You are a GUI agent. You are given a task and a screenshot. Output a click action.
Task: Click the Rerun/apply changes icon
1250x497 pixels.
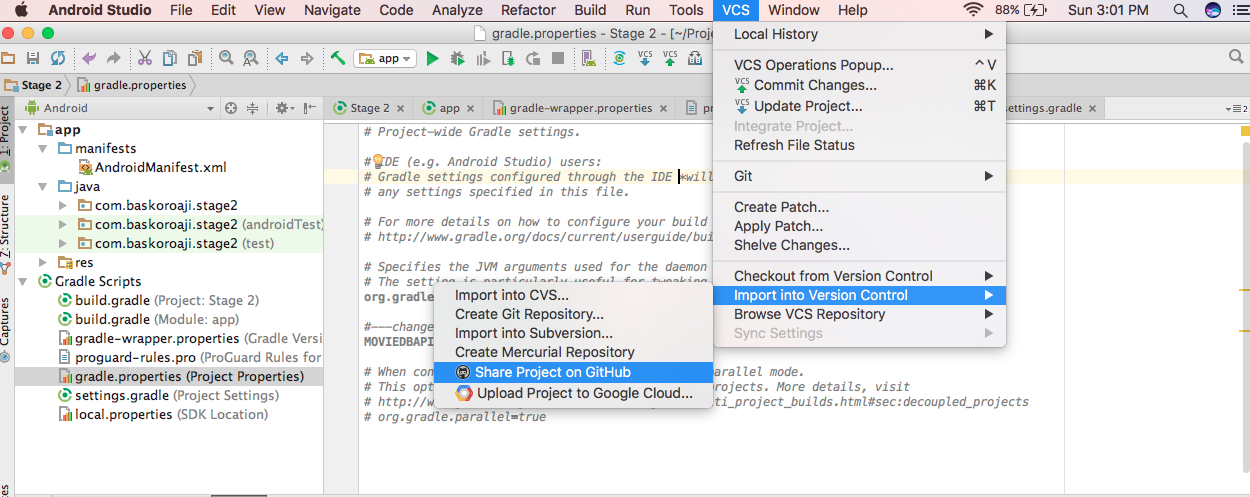(535, 59)
